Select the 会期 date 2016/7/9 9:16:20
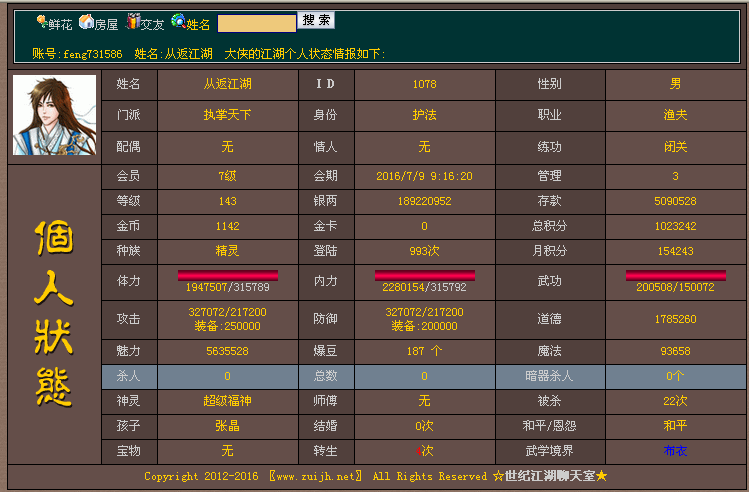This screenshot has width=749, height=492. tap(425, 176)
